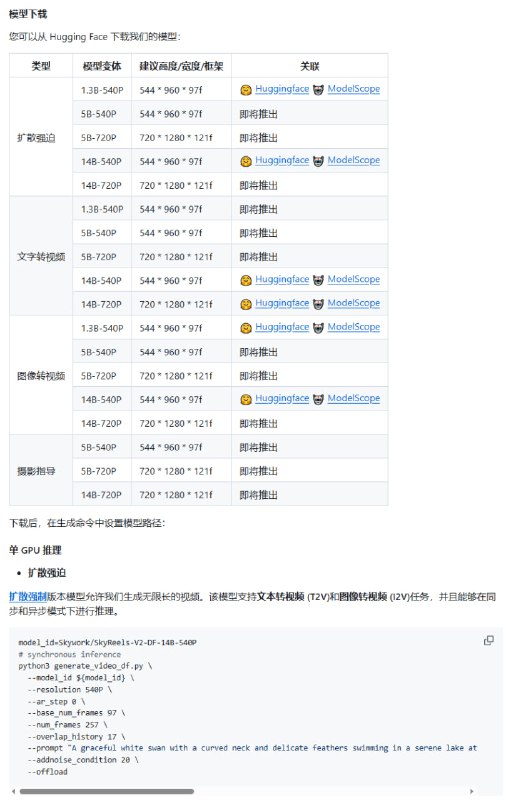Click the right arrow of code block scrollbar

tap(472, 791)
